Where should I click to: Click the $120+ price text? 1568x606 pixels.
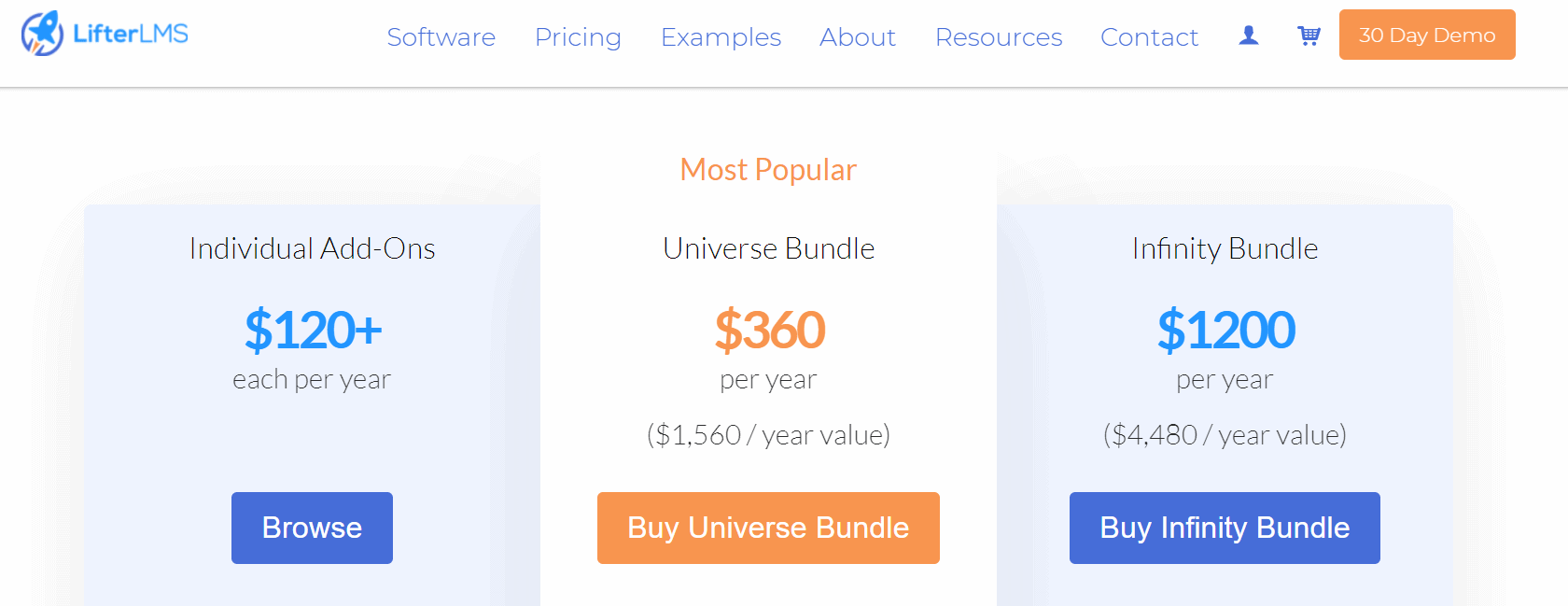coord(313,330)
